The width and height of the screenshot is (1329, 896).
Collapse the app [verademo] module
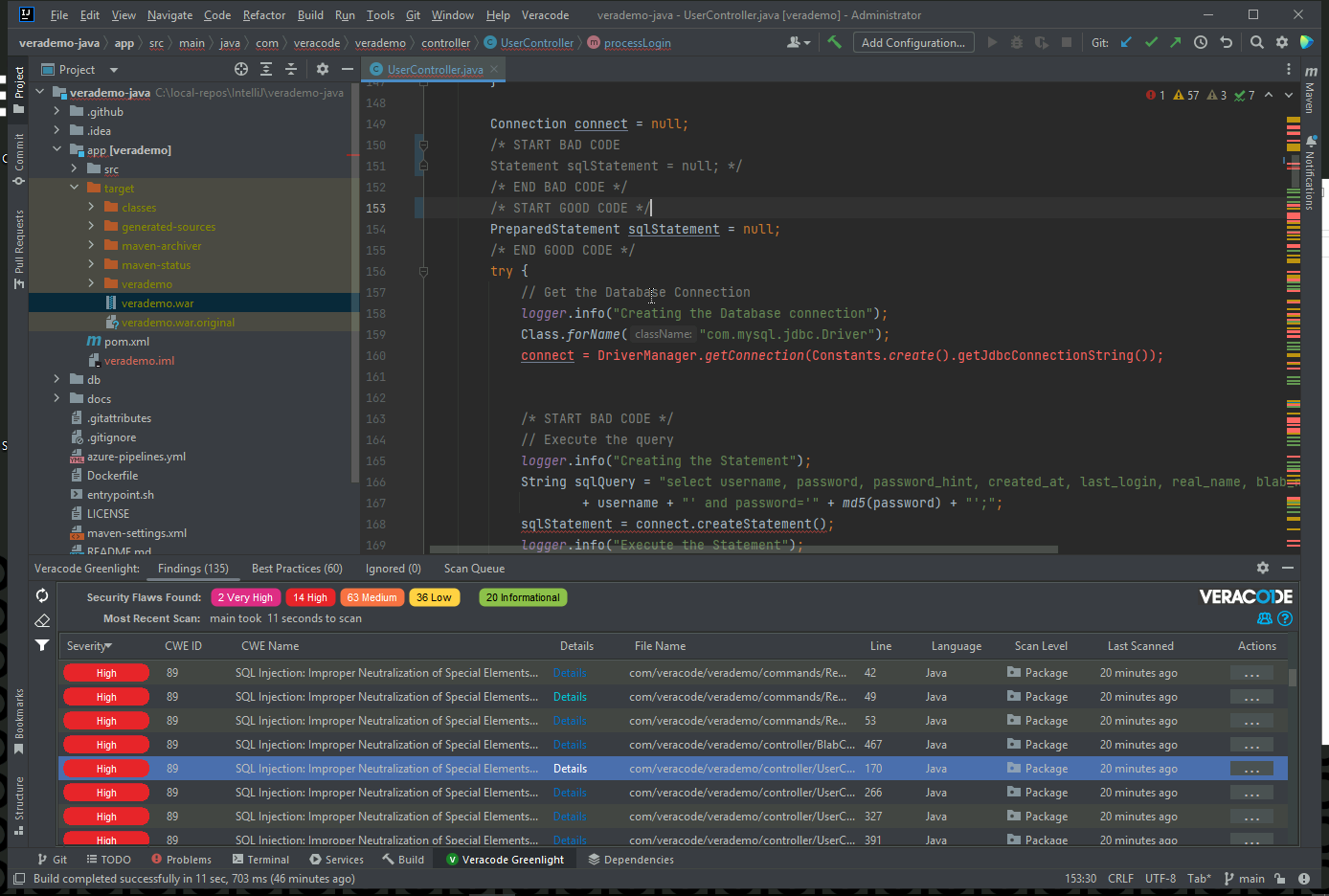(56, 149)
